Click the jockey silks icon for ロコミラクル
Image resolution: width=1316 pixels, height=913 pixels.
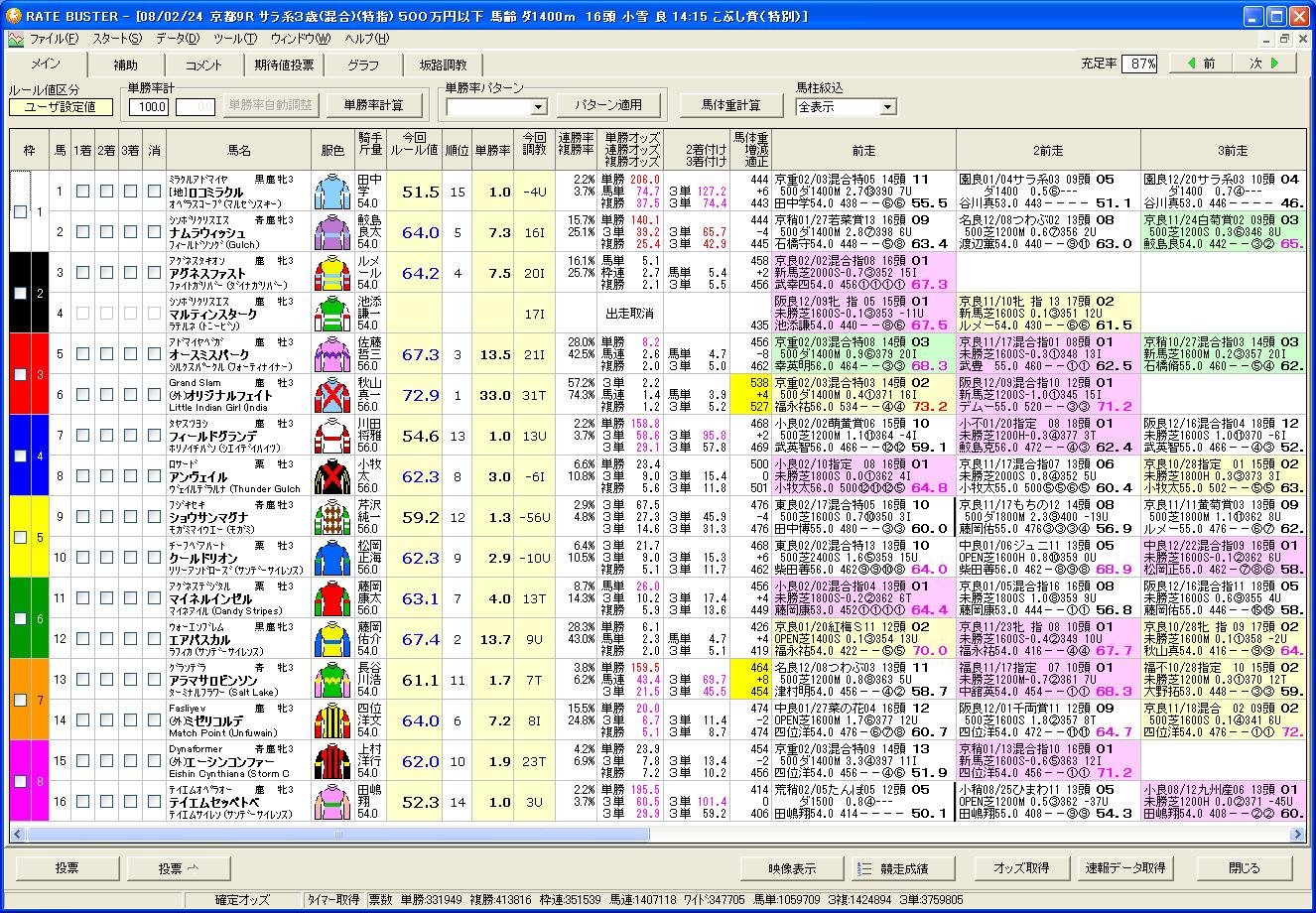pos(332,192)
